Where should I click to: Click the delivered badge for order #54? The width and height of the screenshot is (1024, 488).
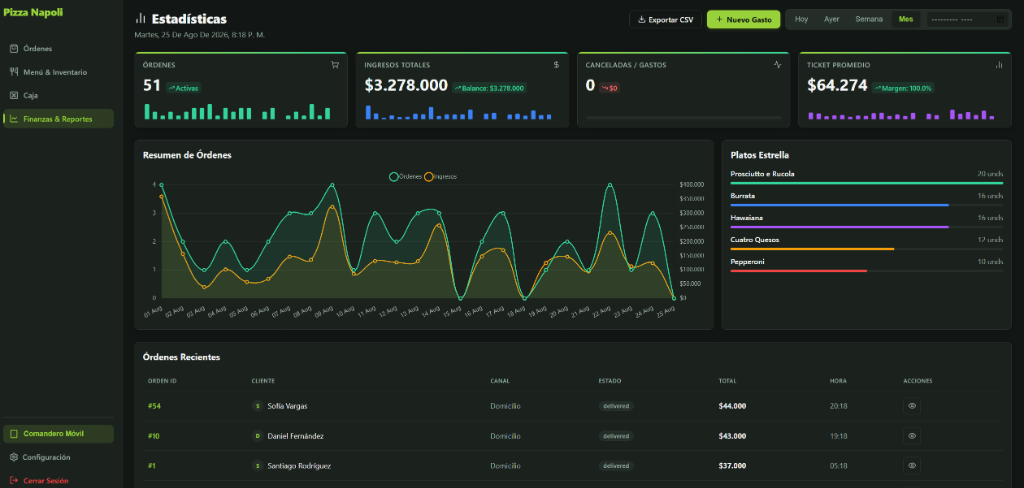616,406
